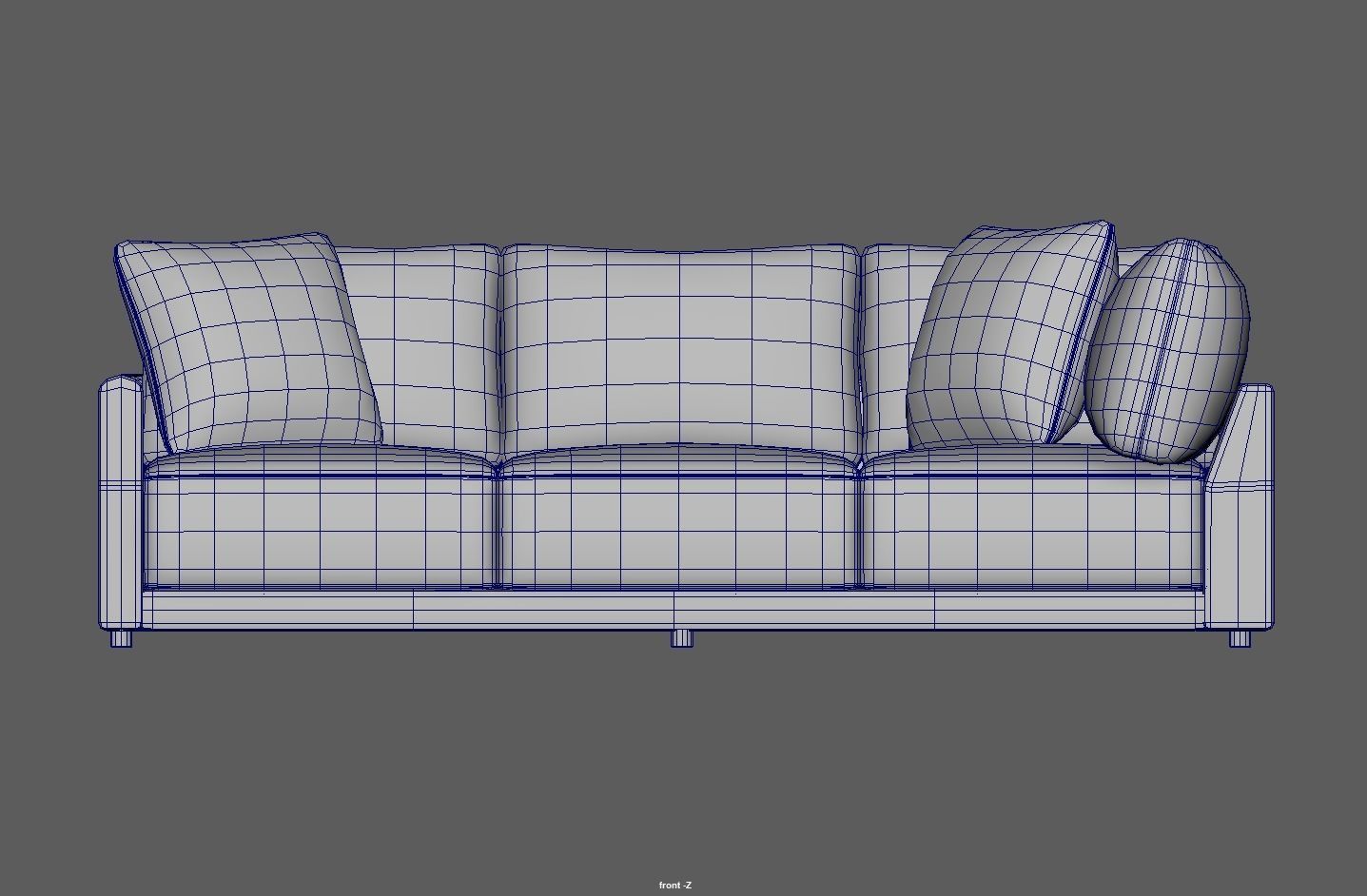Image resolution: width=1367 pixels, height=896 pixels.
Task: Select the right sofa leg
Action: pos(1240,638)
